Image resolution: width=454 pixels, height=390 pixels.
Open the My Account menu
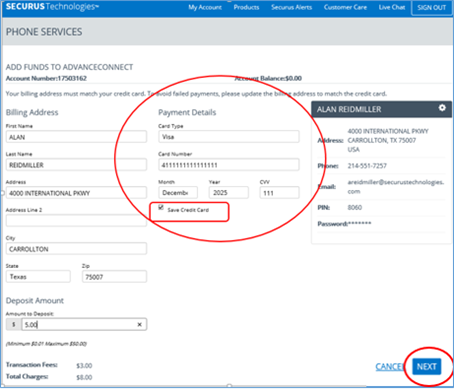pyautogui.click(x=205, y=7)
